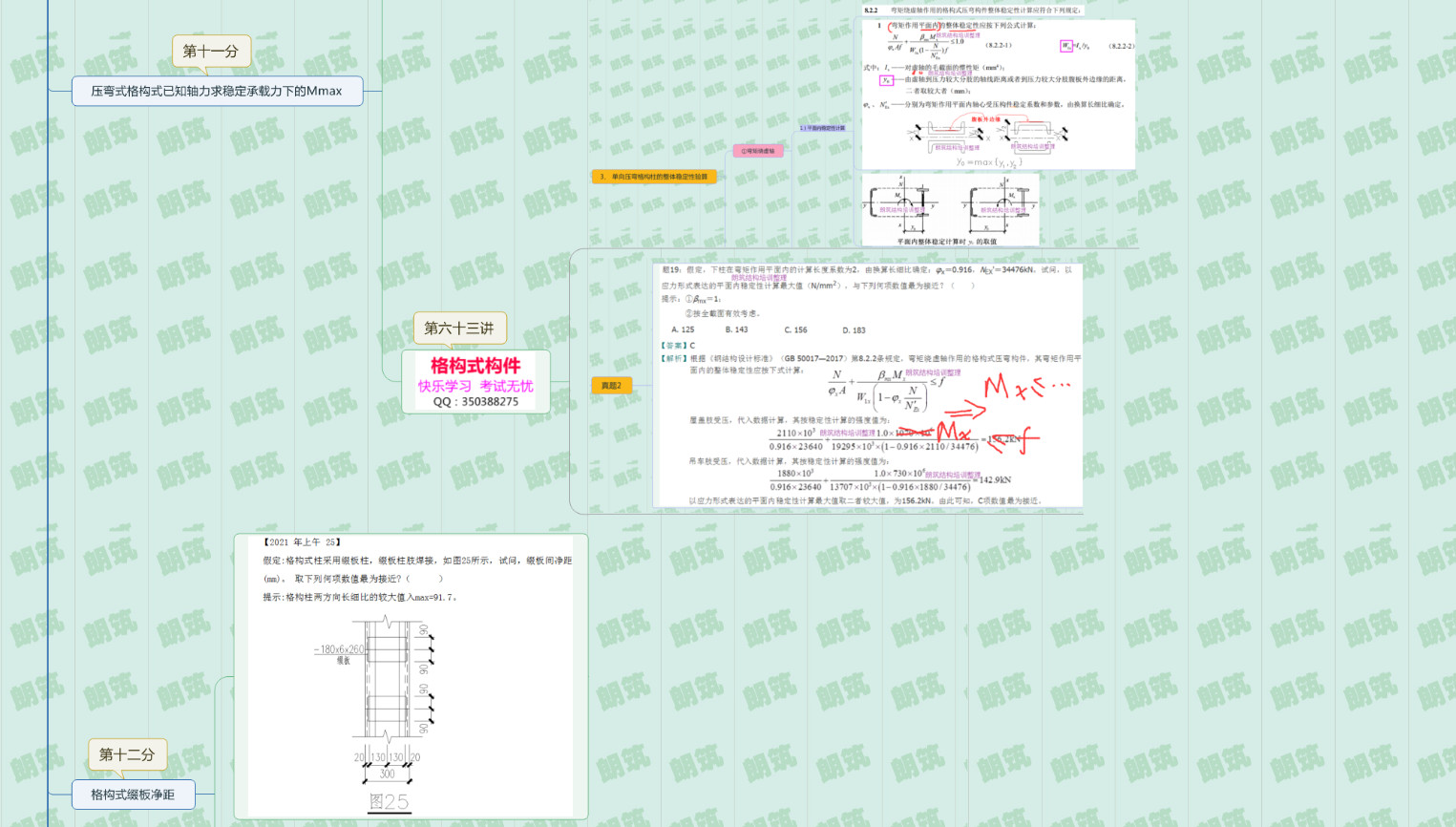Click answer option B. 143

click(736, 329)
